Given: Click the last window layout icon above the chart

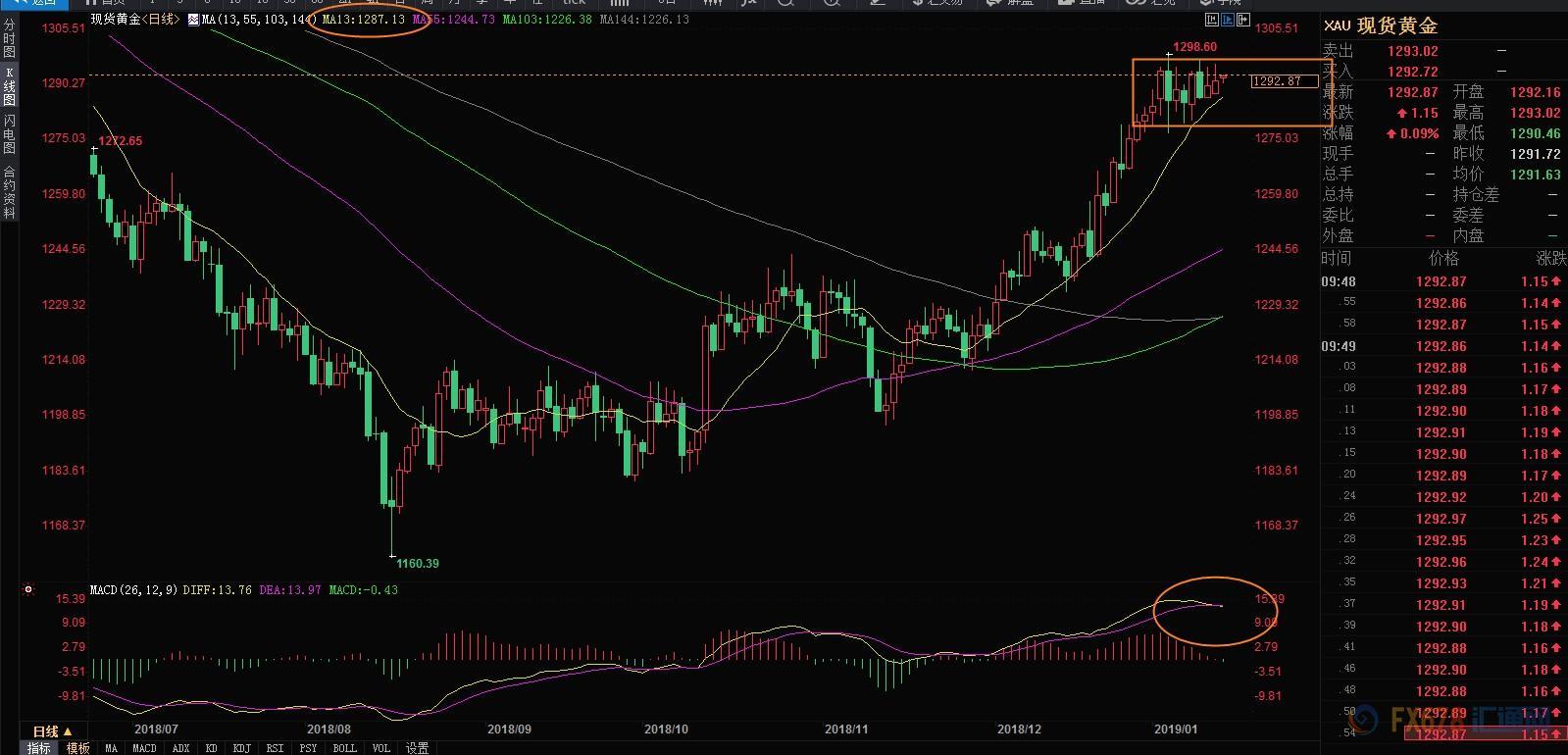Looking at the screenshot, I should click(1244, 19).
